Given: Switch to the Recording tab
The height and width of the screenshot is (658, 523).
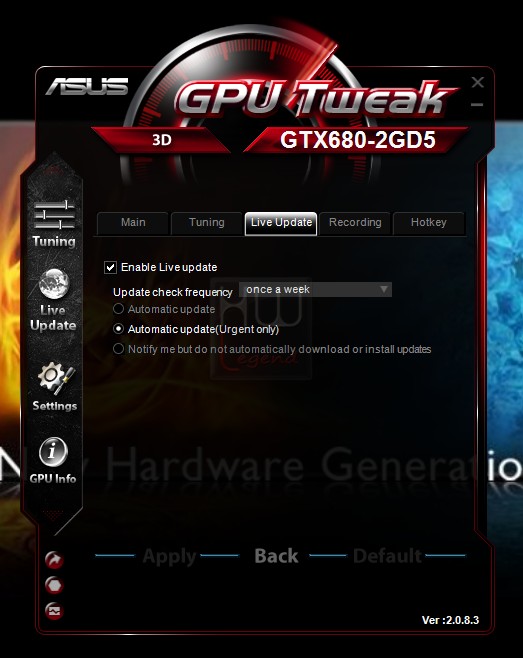Looking at the screenshot, I should [x=355, y=222].
